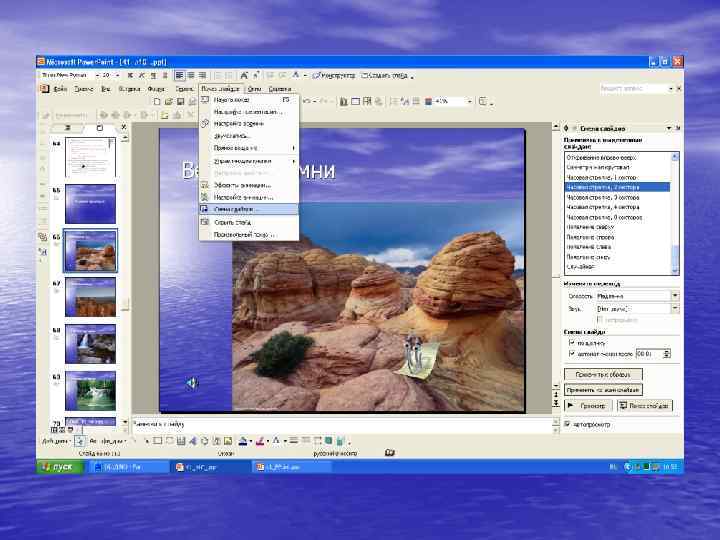
Task: Expand the 'Автофигуры' dropdown
Action: click(109, 441)
